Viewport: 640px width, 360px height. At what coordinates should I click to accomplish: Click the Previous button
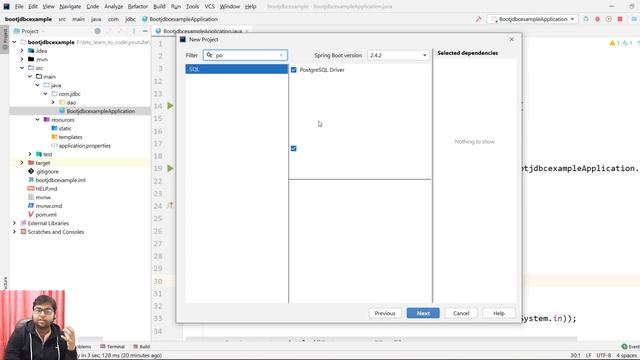tap(385, 313)
